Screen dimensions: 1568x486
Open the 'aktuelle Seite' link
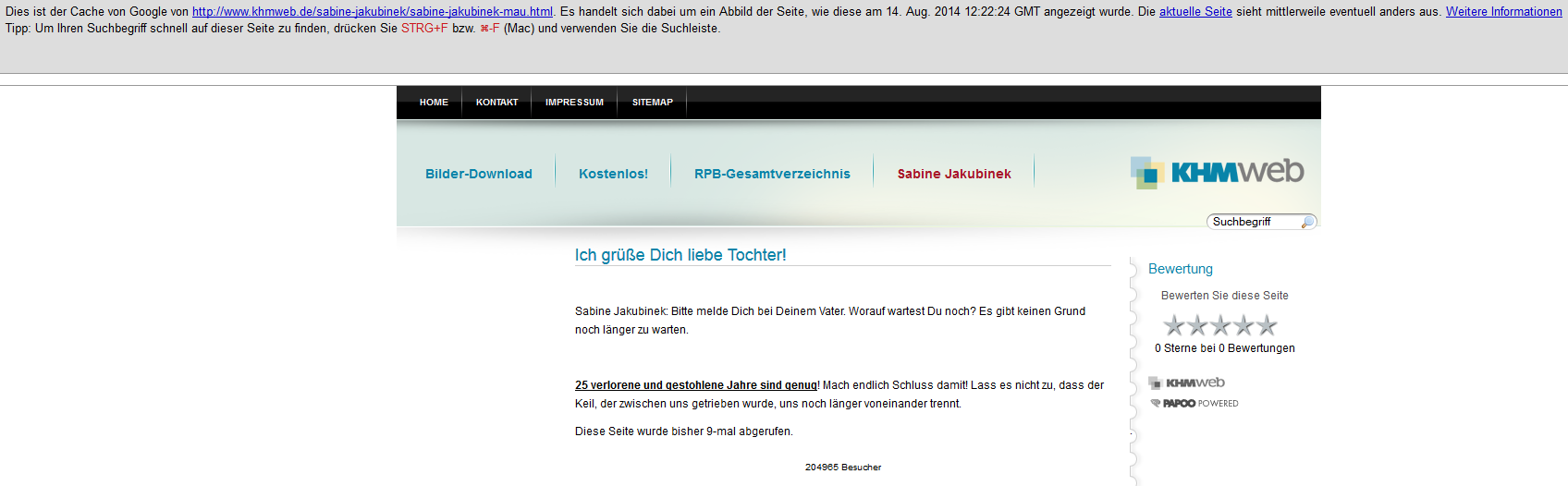(1195, 12)
